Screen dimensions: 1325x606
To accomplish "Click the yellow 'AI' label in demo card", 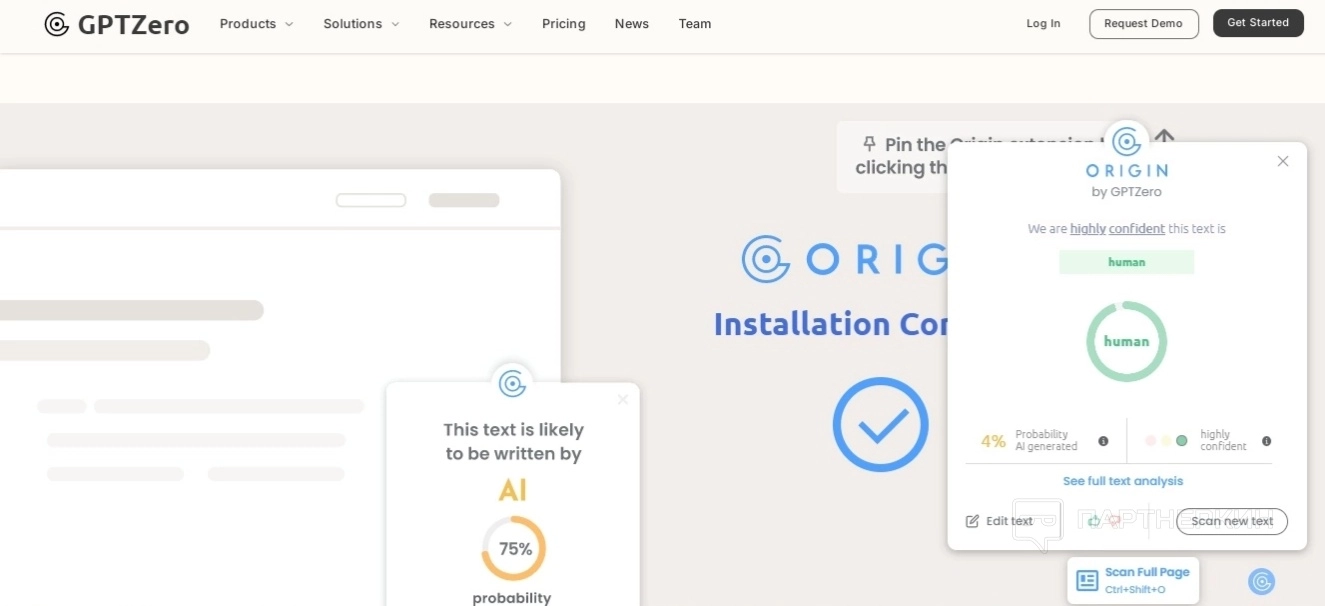I will (513, 490).
